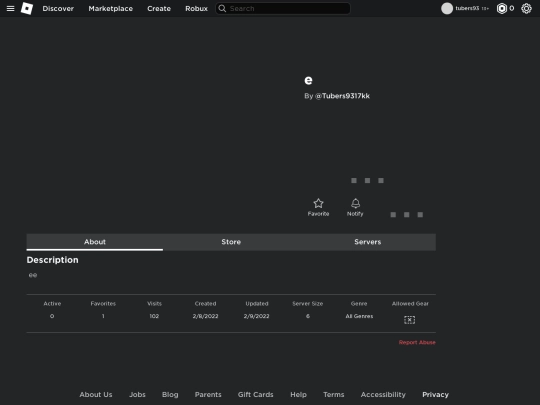Open the settings gear icon
Image resolution: width=540 pixels, height=405 pixels.
(526, 8)
